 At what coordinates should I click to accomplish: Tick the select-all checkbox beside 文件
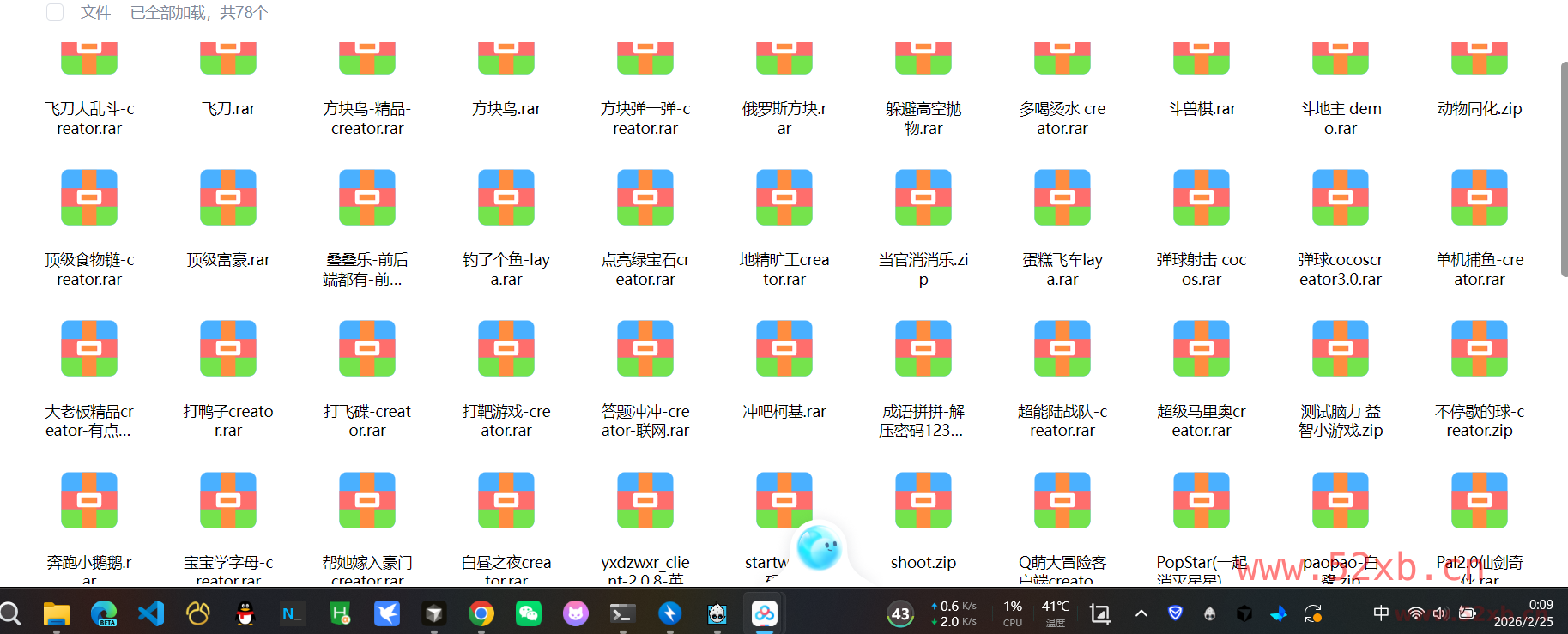(x=55, y=12)
